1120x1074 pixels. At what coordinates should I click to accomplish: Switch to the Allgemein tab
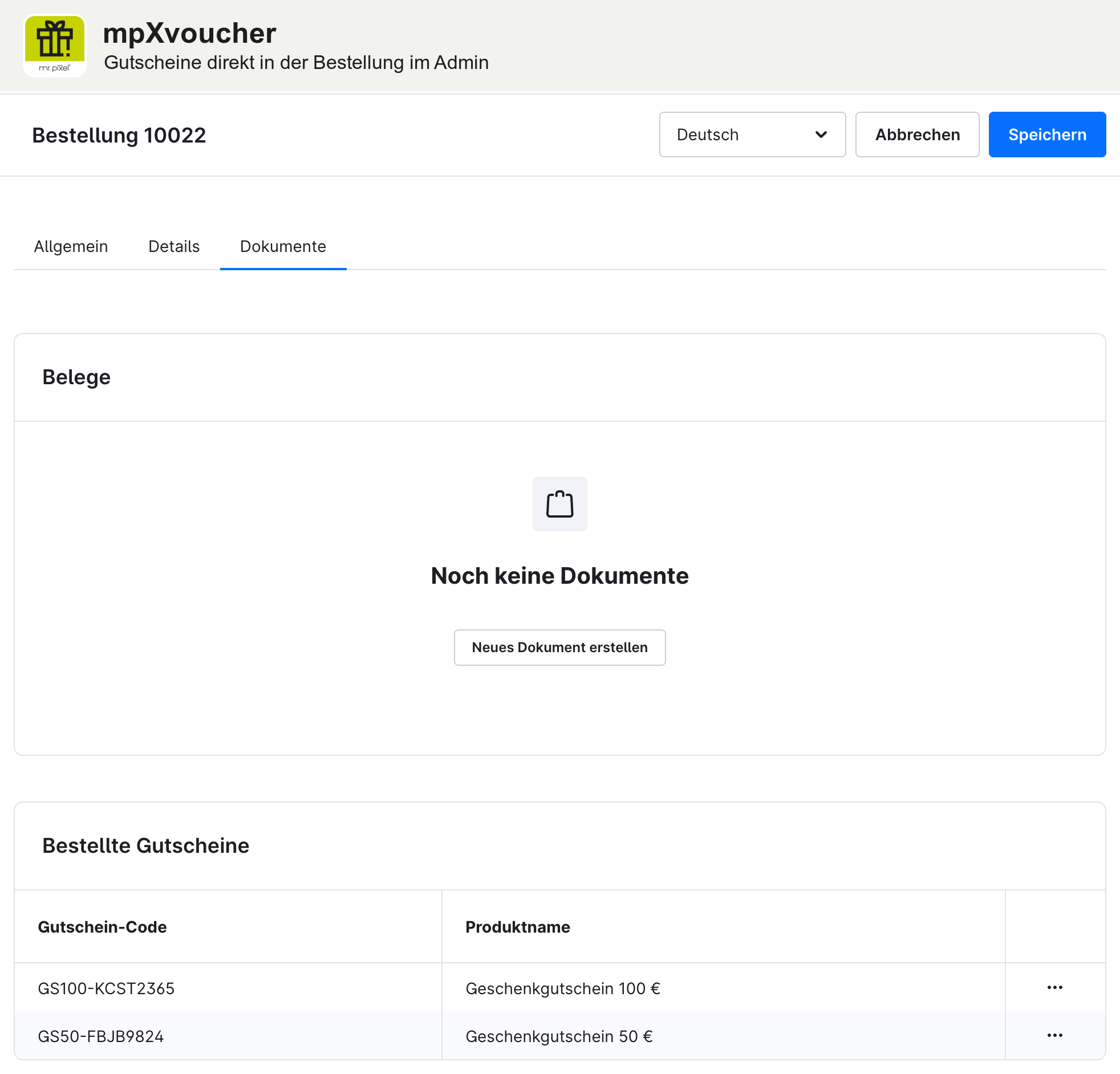point(71,246)
